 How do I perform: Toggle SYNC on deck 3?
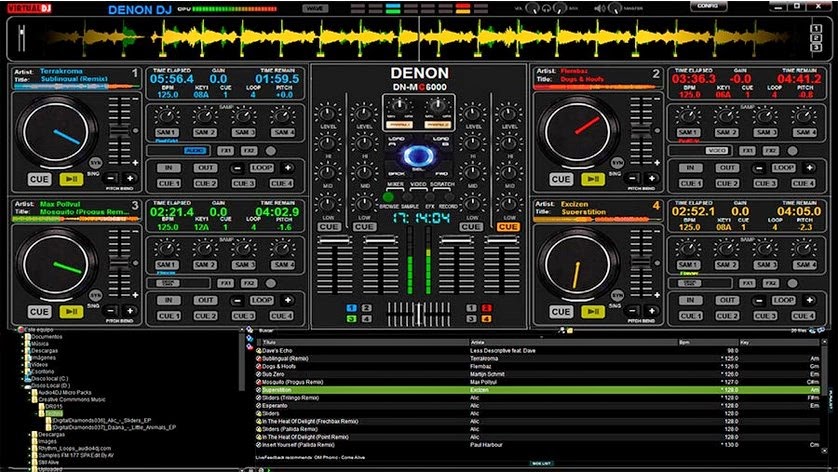(96, 295)
